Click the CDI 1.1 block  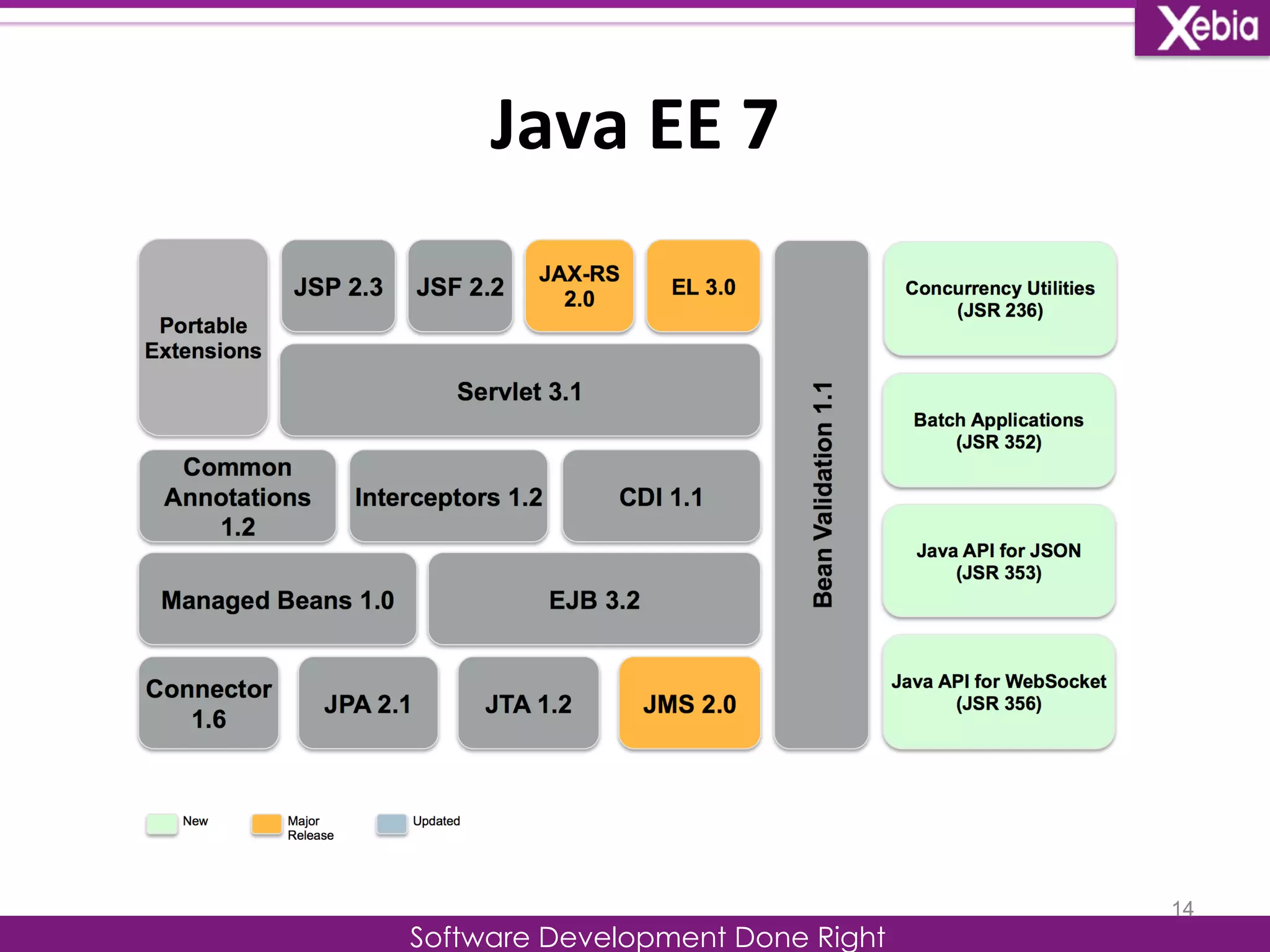(x=661, y=496)
